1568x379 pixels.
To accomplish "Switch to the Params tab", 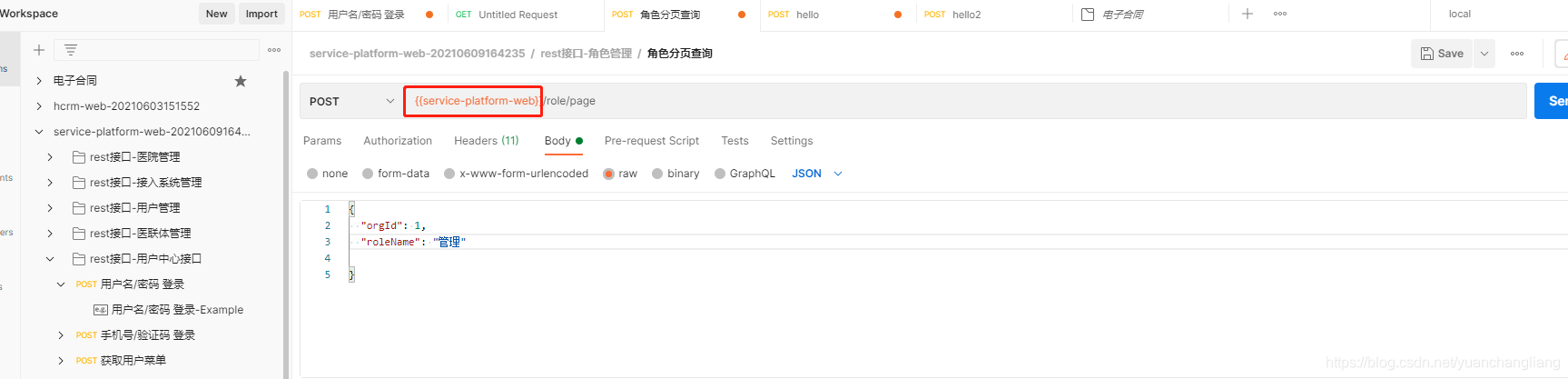I will pos(322,141).
